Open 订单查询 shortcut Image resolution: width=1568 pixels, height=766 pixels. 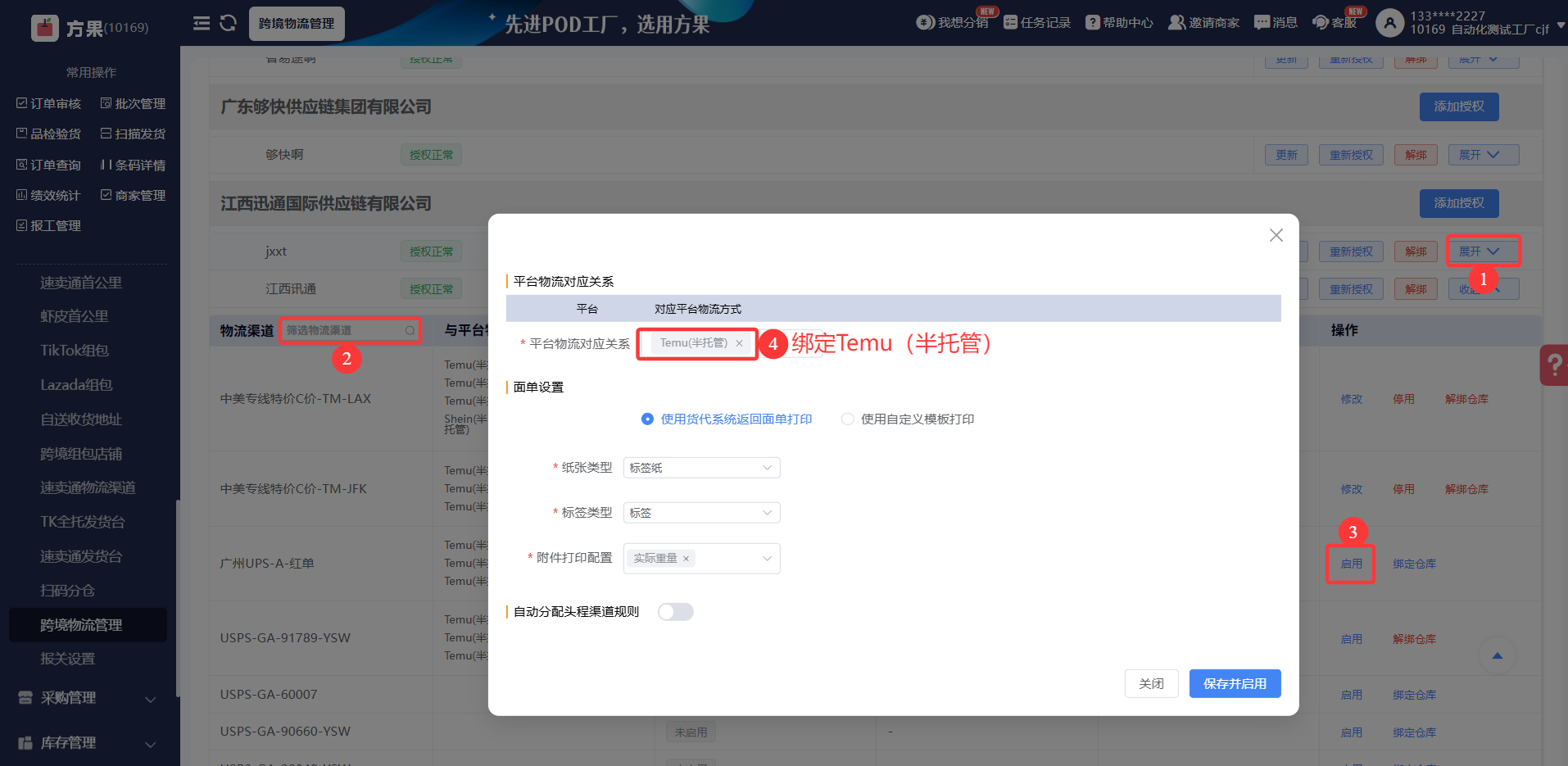[x=49, y=165]
